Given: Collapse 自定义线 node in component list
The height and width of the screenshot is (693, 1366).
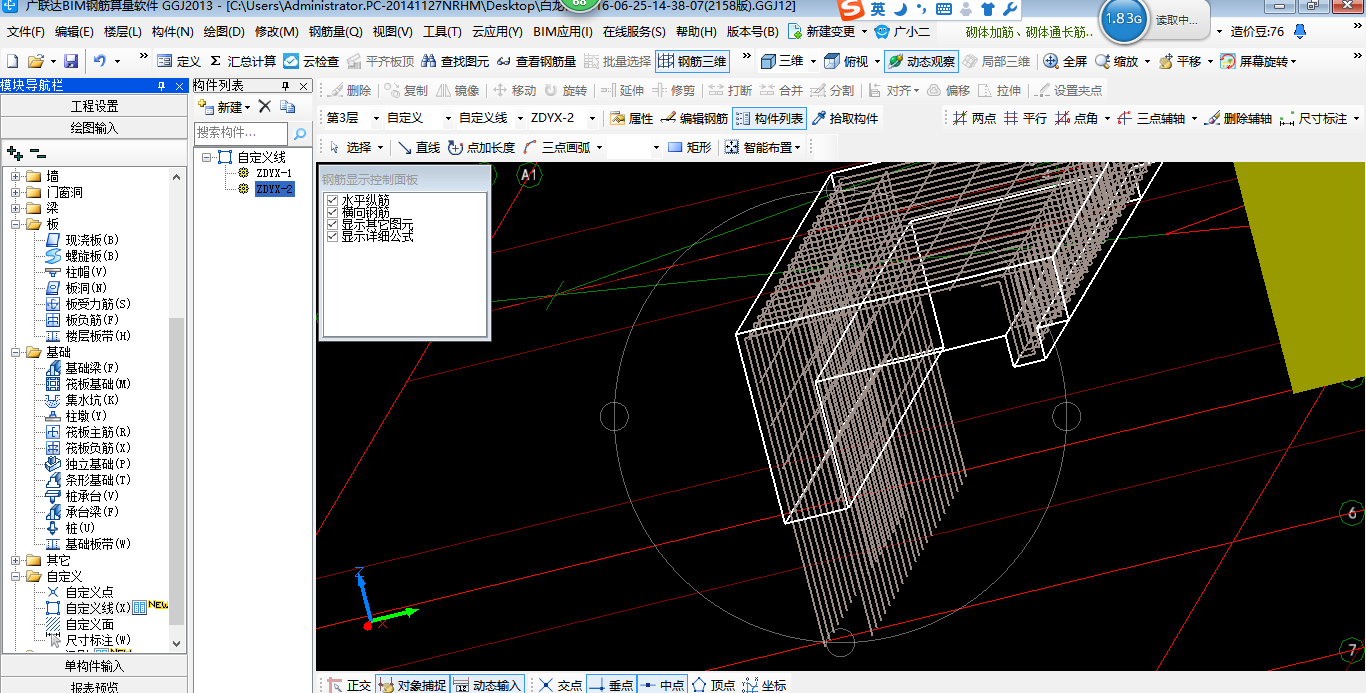Looking at the screenshot, I should tap(207, 157).
